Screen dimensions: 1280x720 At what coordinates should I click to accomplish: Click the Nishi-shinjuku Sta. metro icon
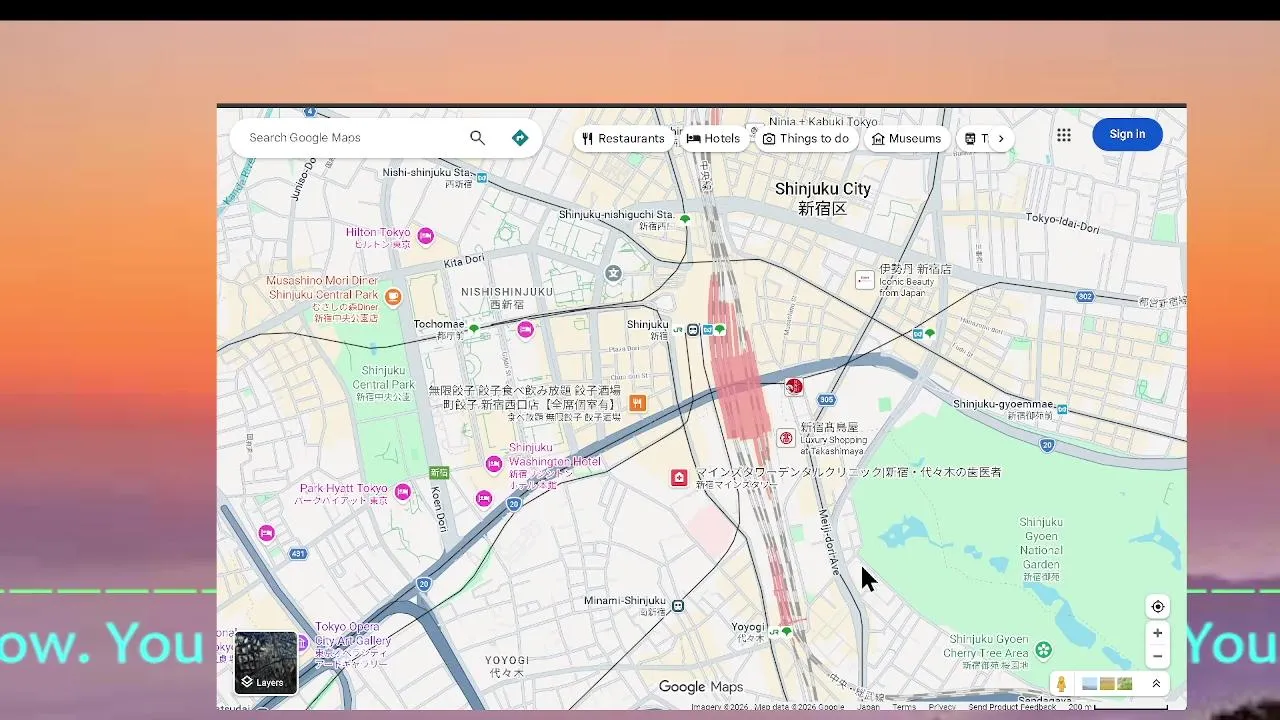[482, 177]
